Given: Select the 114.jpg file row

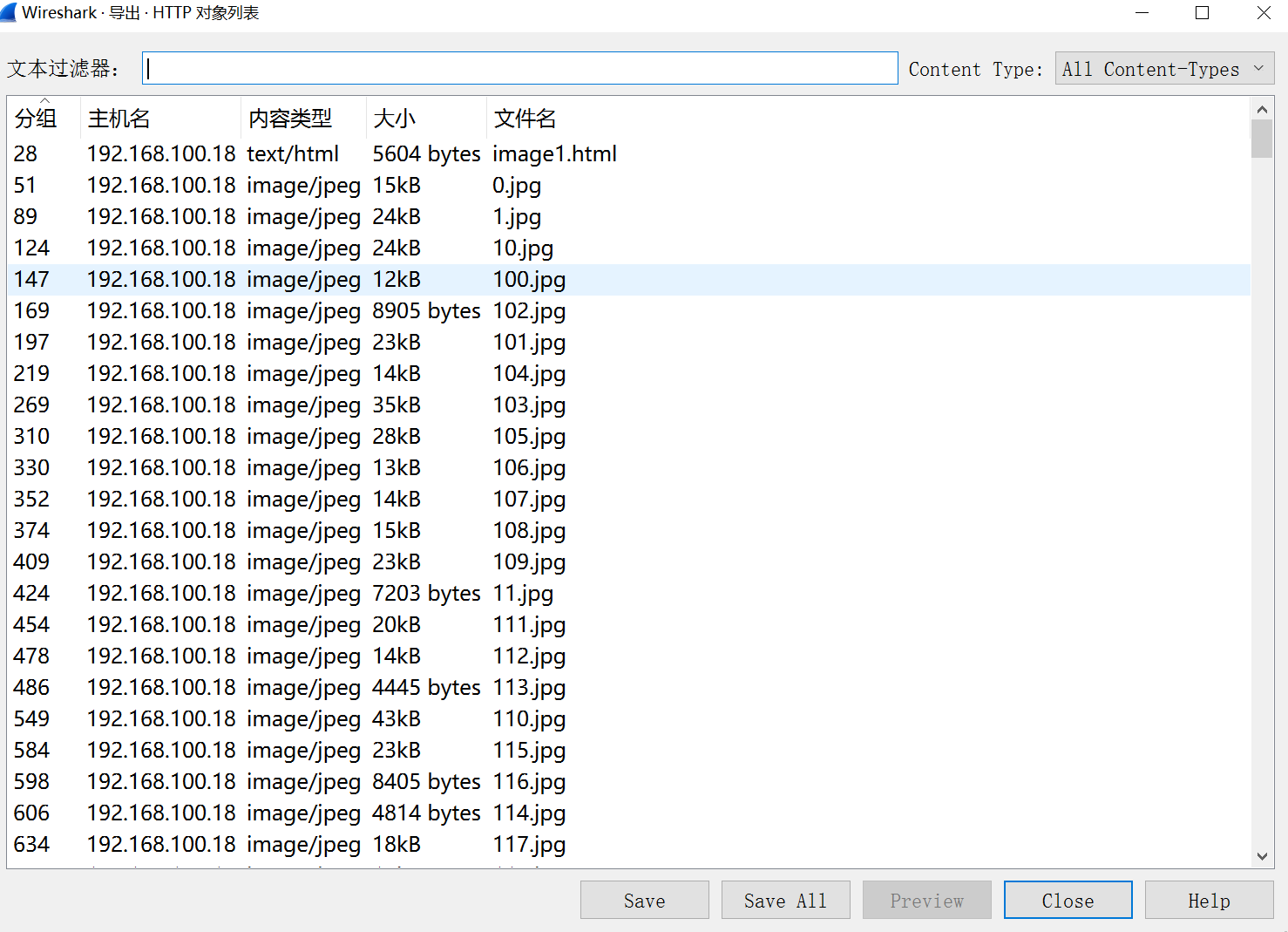Looking at the screenshot, I should click(629, 813).
